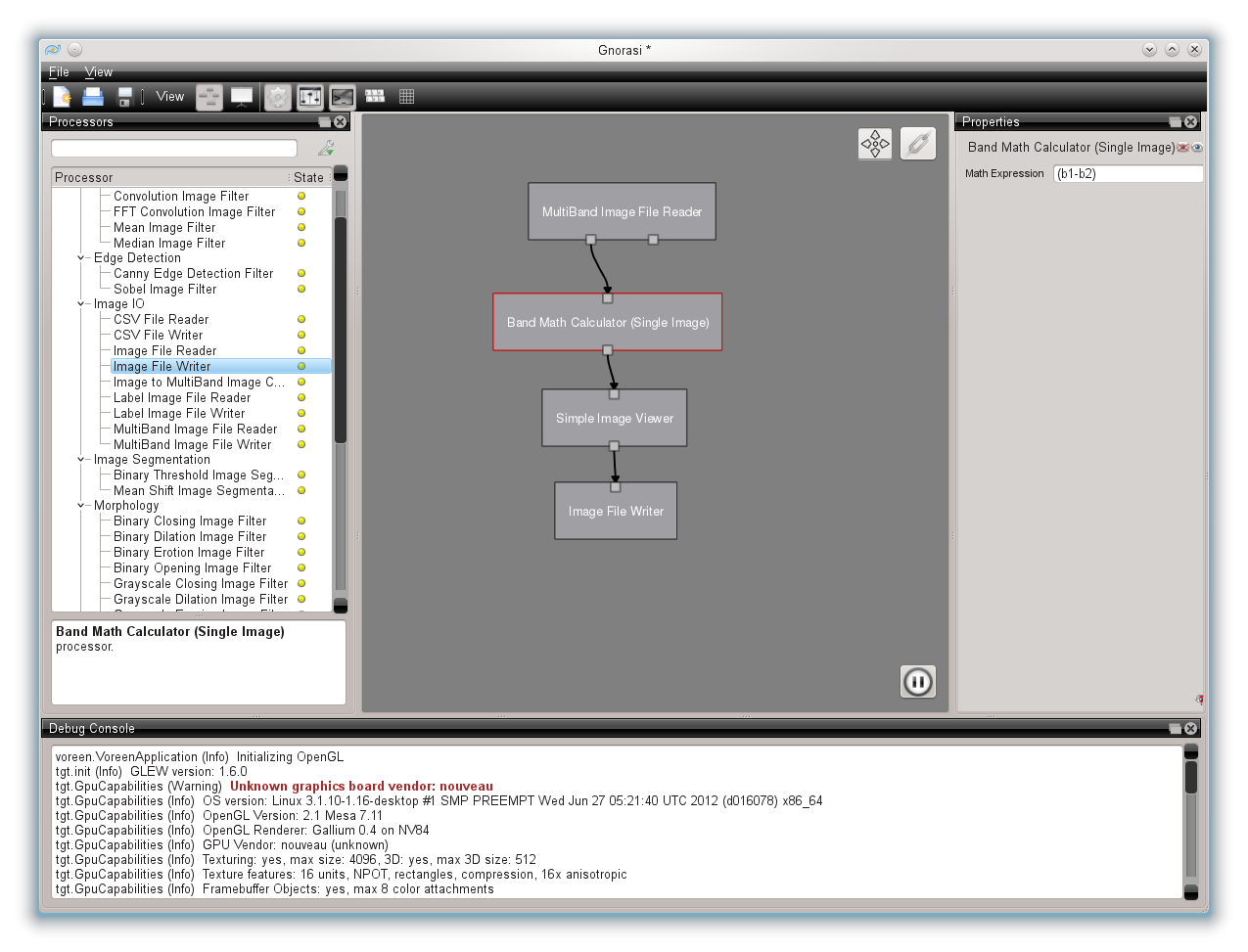
Task: Switch to network view mode icon
Action: tap(209, 96)
